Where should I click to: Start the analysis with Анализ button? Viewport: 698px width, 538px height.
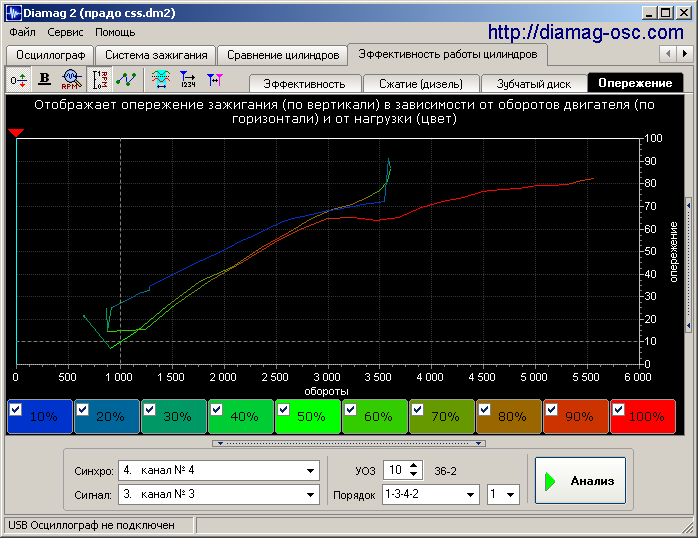pyautogui.click(x=580, y=481)
